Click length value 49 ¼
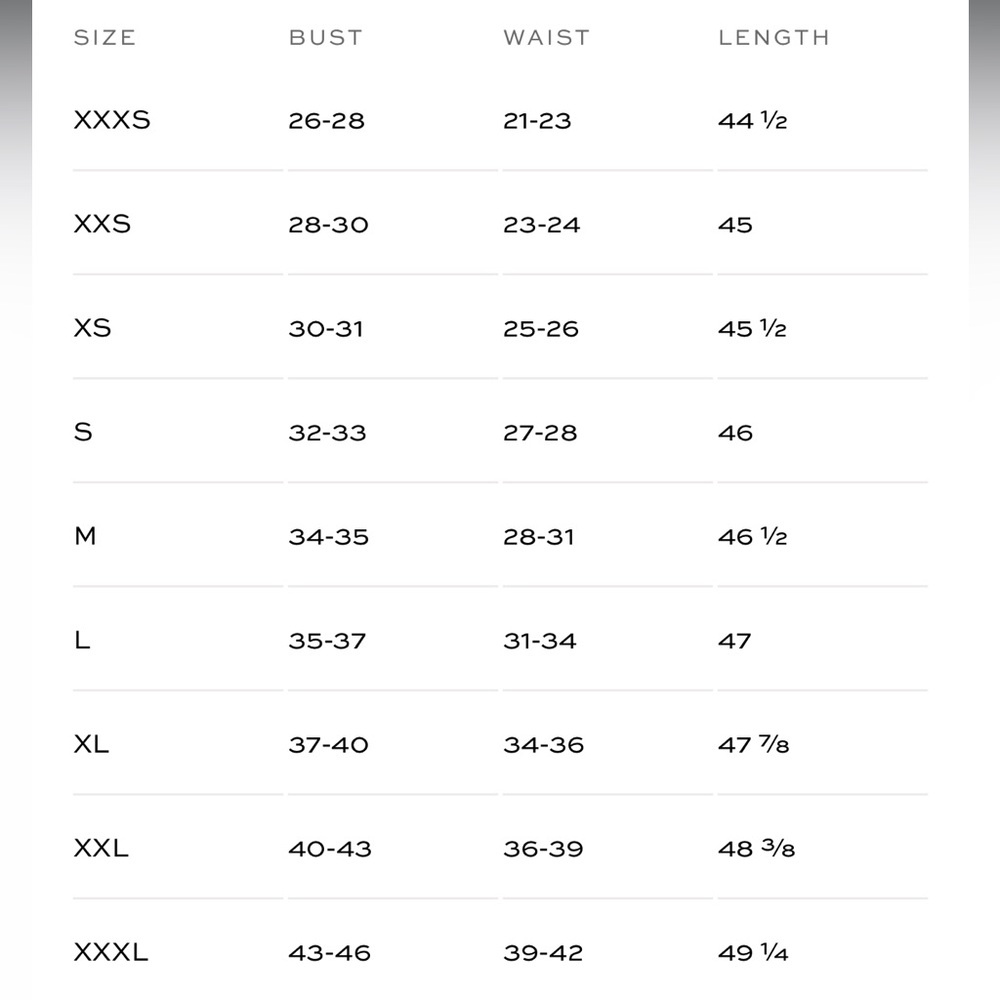 753,952
